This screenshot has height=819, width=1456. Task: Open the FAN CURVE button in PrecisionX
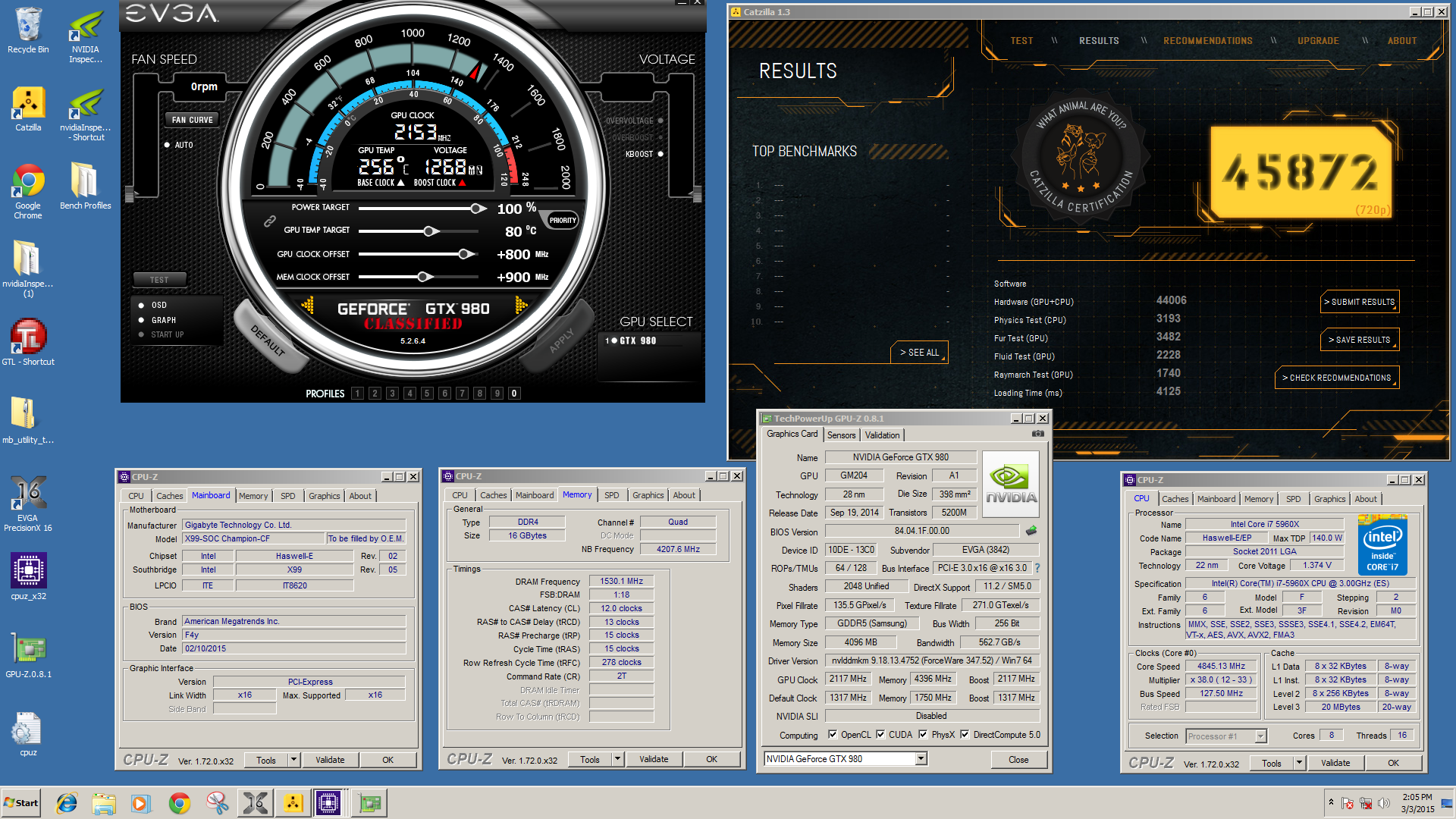point(192,120)
